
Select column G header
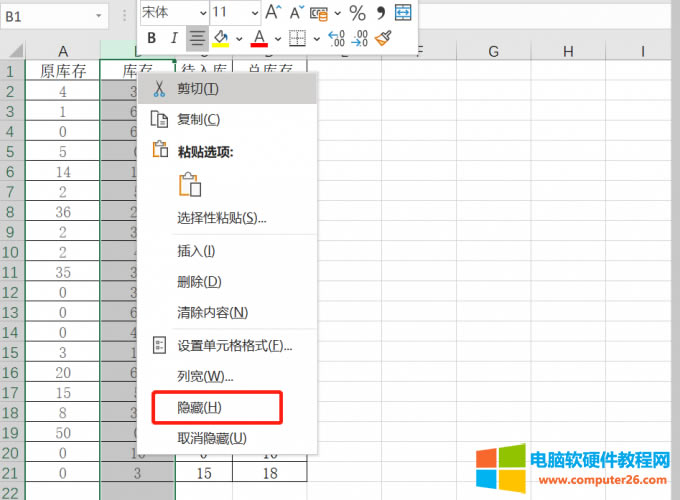pyautogui.click(x=494, y=51)
